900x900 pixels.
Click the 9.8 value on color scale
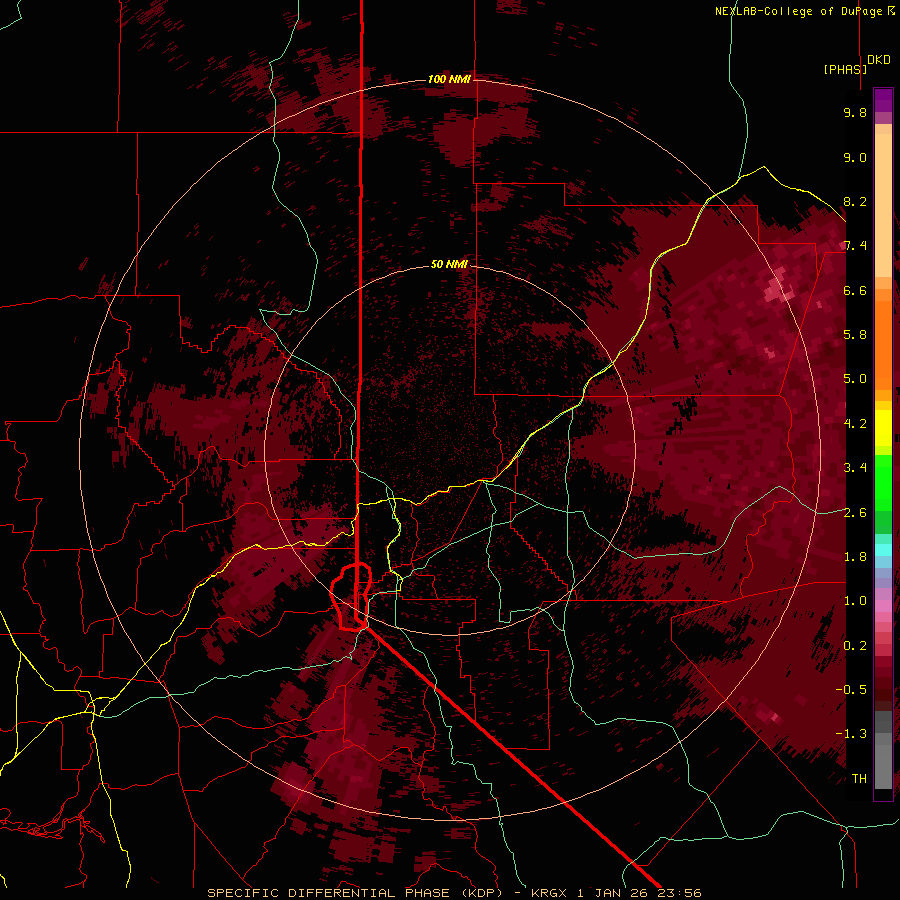(855, 112)
